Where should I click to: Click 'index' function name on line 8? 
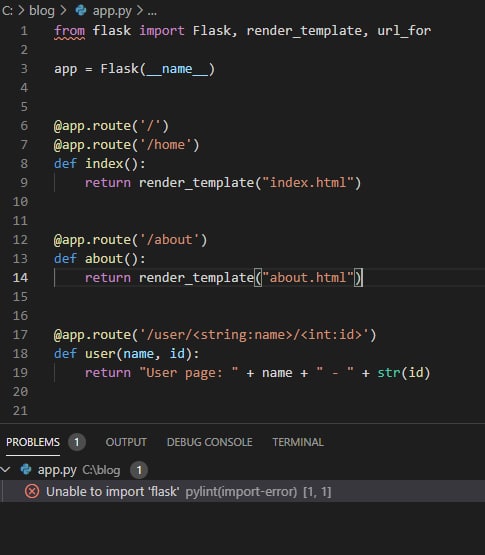click(104, 164)
